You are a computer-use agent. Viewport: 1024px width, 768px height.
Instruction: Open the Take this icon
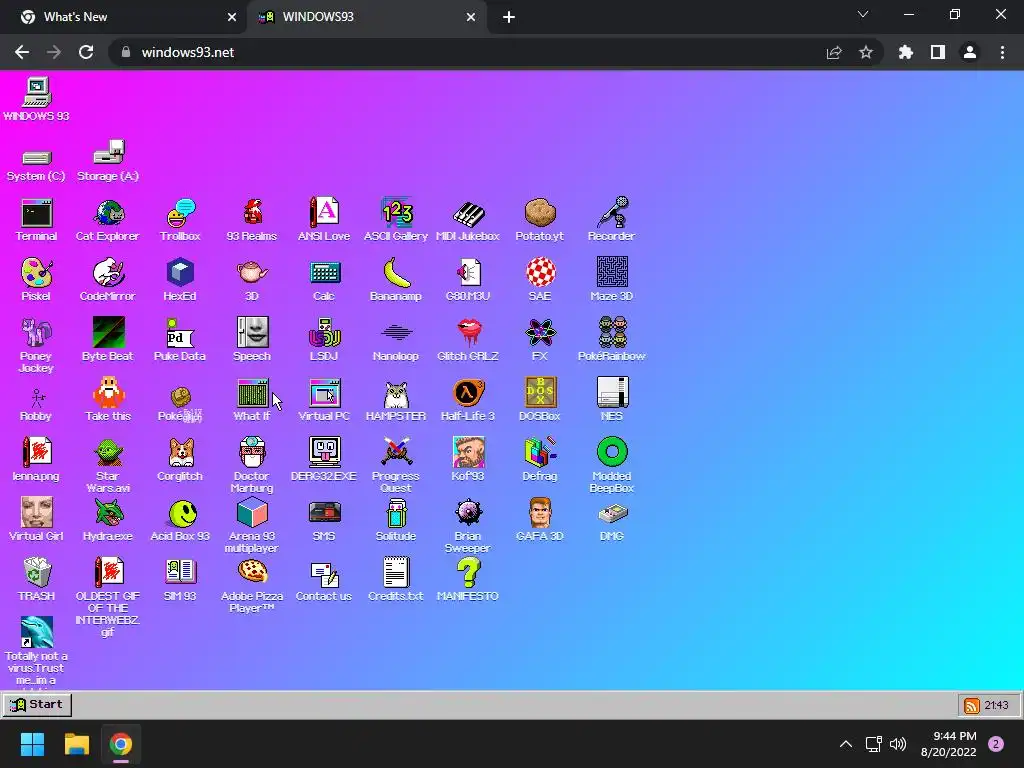108,393
